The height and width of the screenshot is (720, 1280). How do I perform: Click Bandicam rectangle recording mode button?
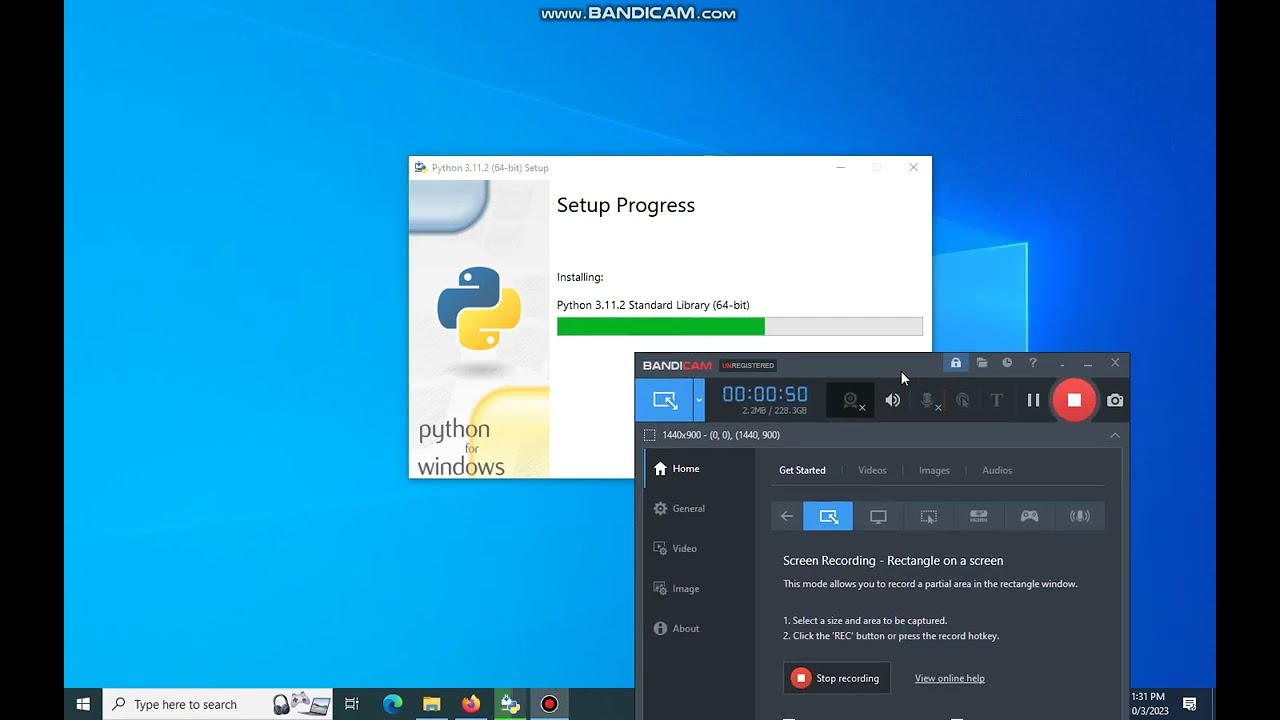[664, 400]
